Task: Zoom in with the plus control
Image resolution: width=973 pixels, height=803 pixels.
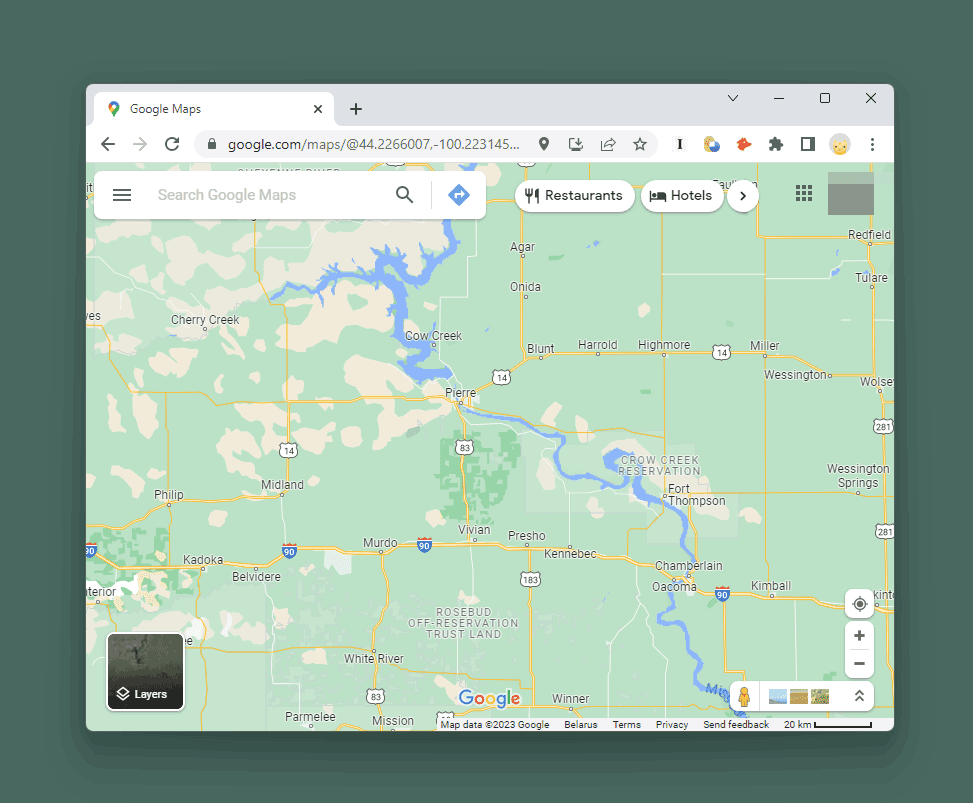Action: (x=859, y=635)
